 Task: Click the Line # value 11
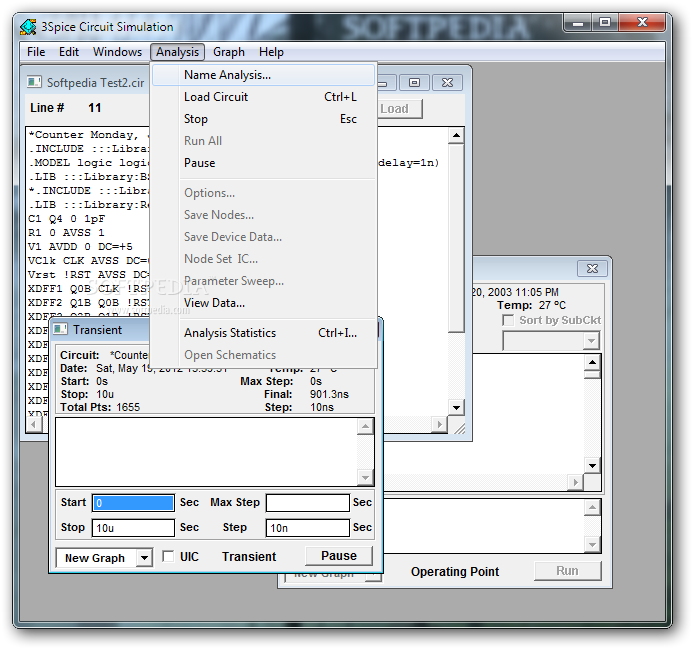[95, 108]
